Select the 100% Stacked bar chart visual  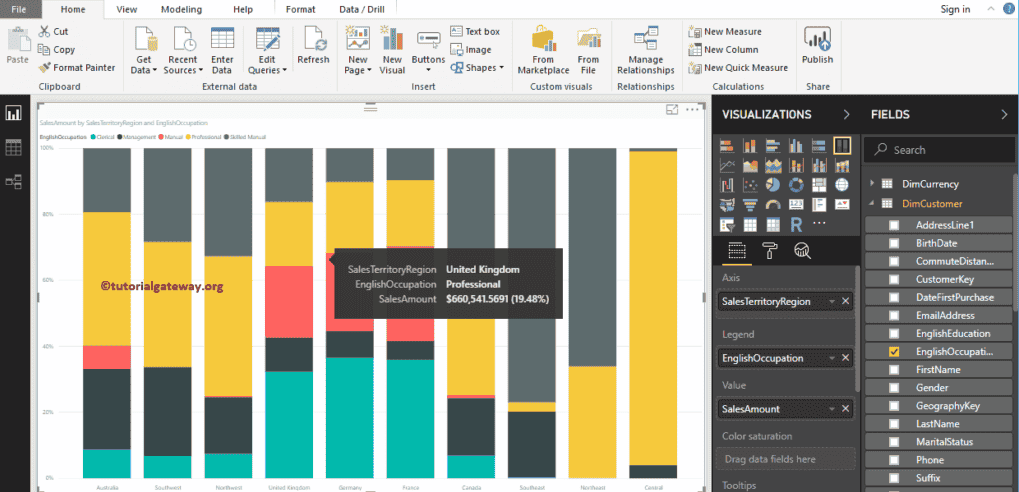[x=819, y=146]
